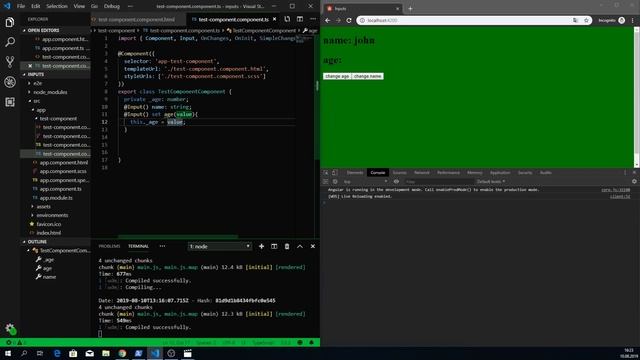This screenshot has width=640, height=360.
Task: Open the Windows Start menu
Action: [x=8, y=353]
